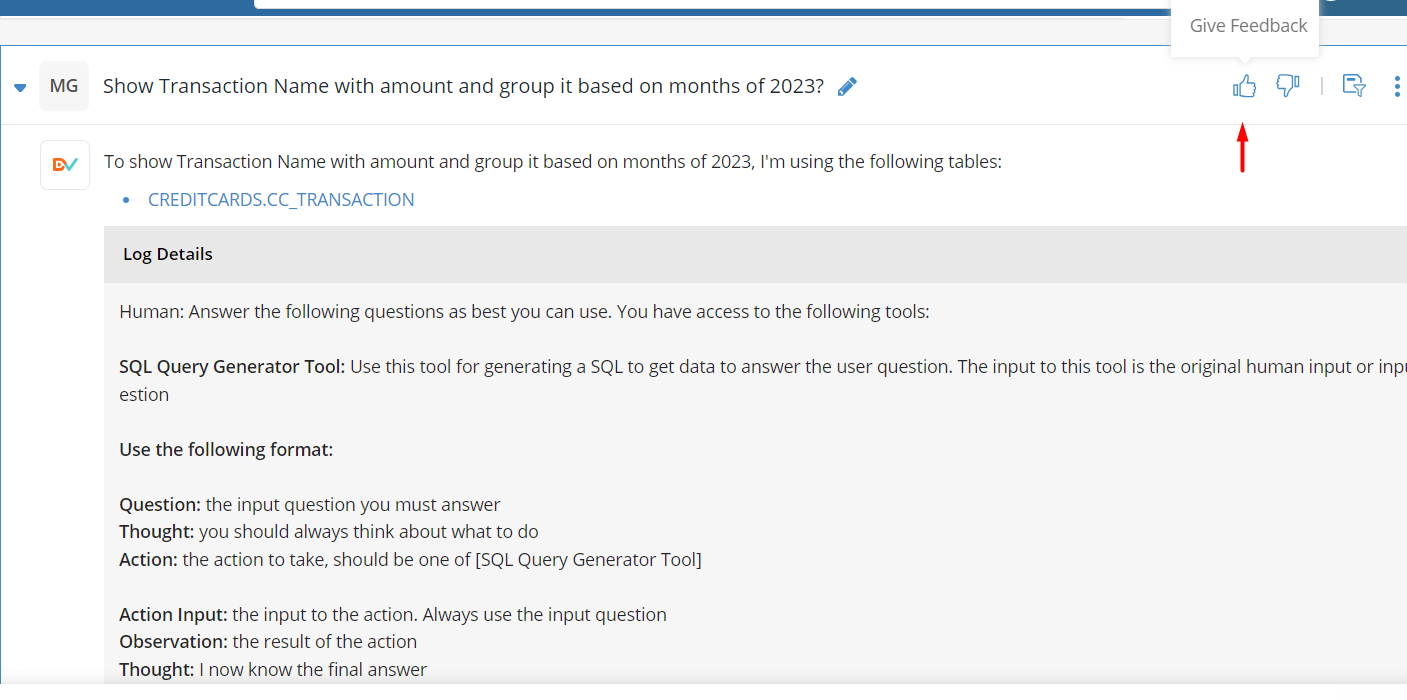Open the CREDITCARDS.CC_TRANSACTION table link
This screenshot has width=1407, height=700.
[x=281, y=199]
